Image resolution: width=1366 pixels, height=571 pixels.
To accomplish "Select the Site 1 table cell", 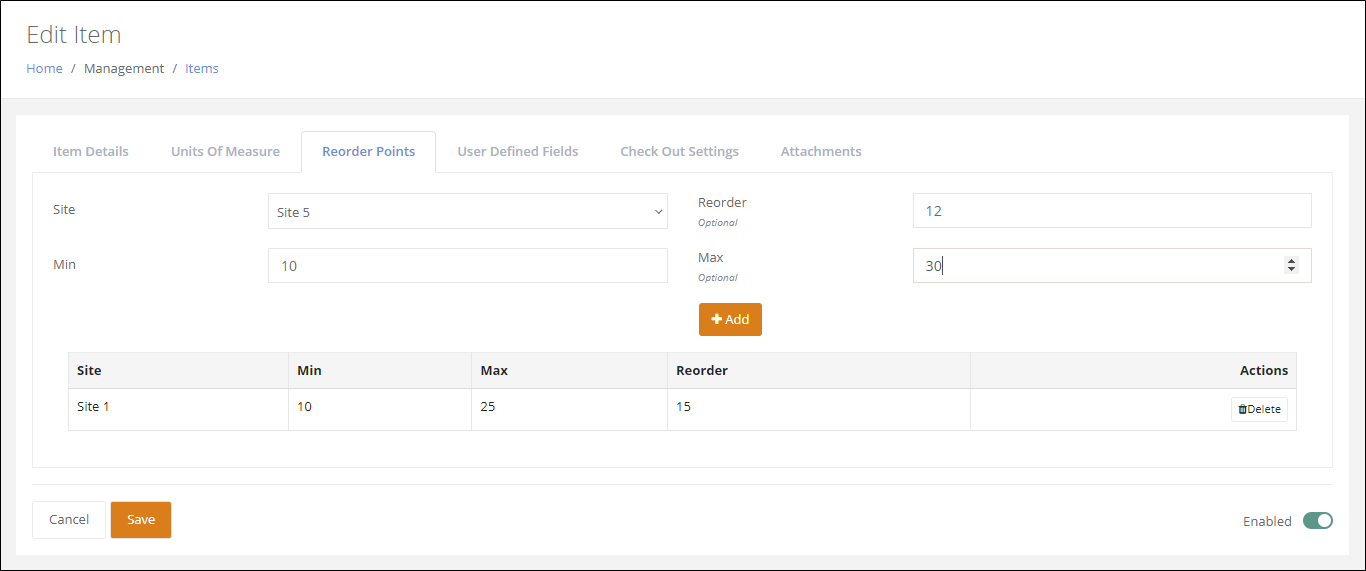I will (178, 409).
